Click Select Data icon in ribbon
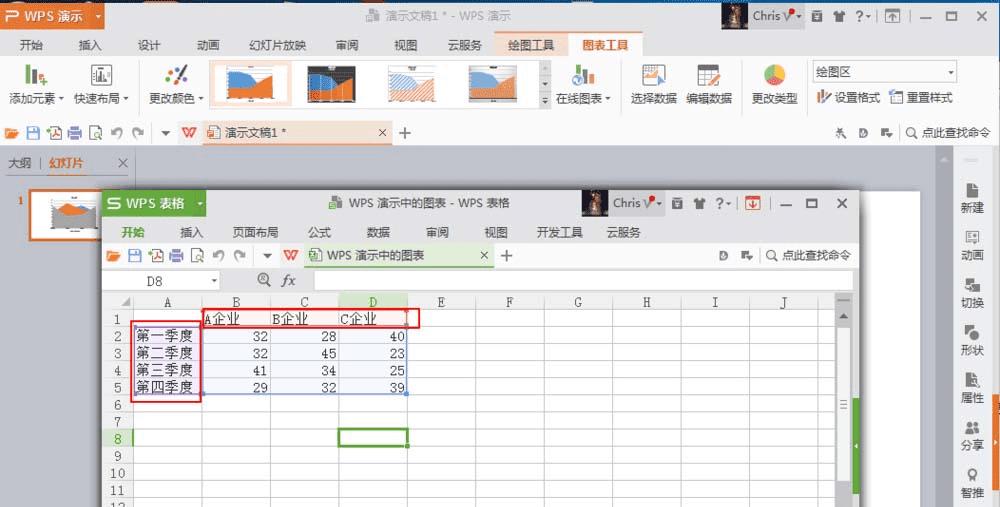Screen dimensions: 1000x507 pos(653,75)
